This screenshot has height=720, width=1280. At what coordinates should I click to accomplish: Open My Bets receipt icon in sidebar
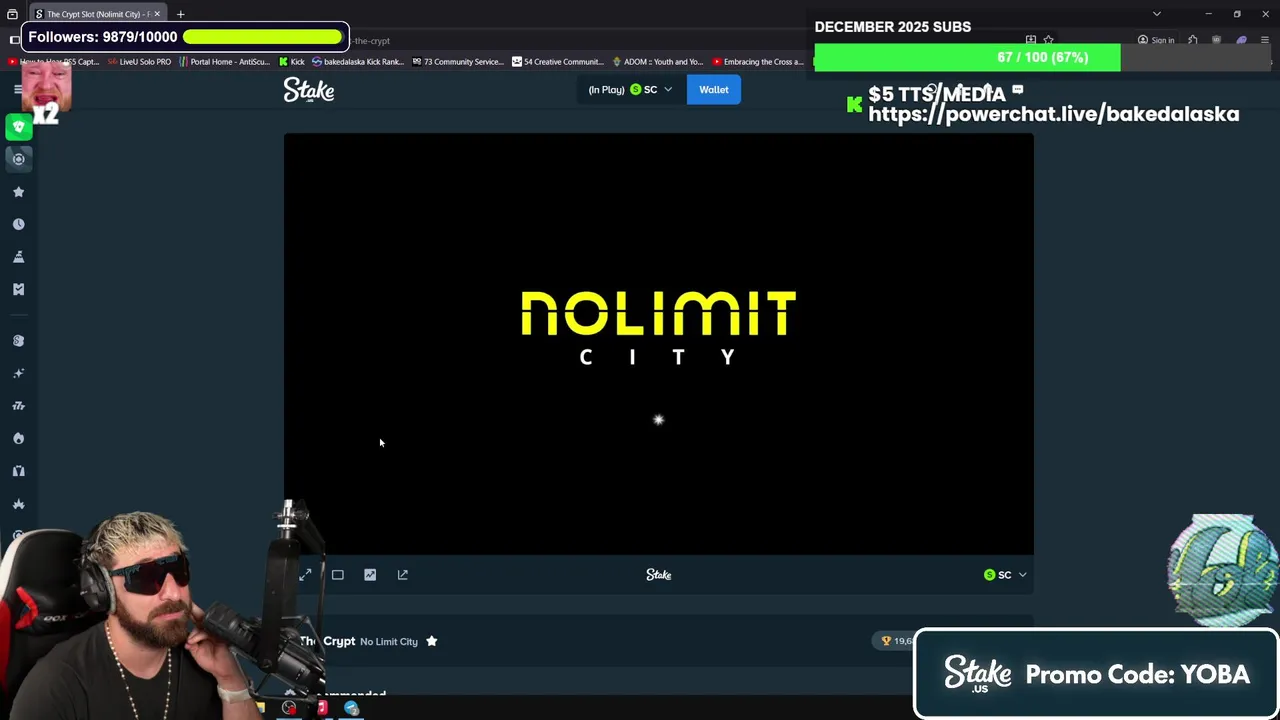[x=18, y=289]
